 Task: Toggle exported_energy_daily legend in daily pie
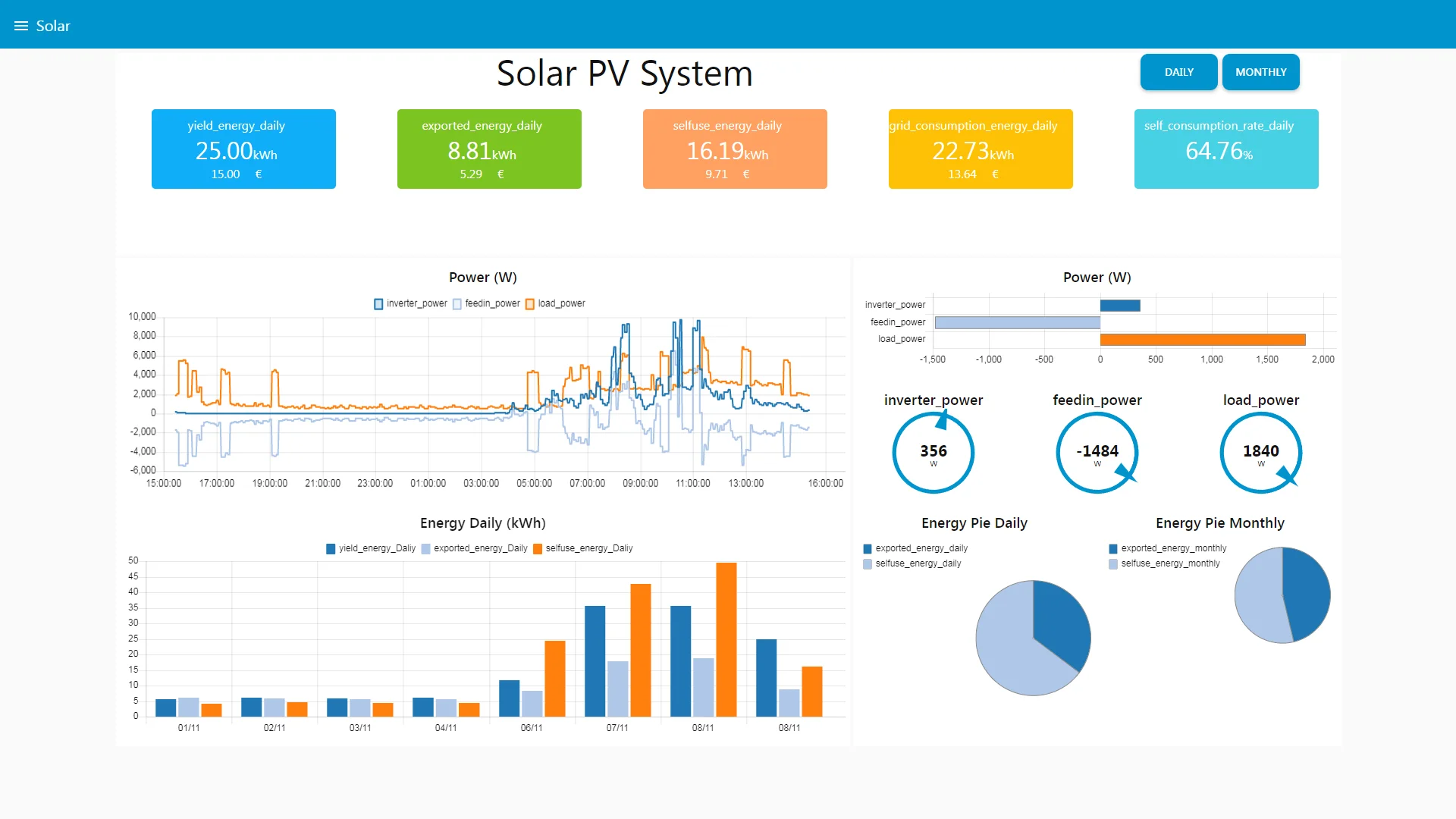coord(915,548)
